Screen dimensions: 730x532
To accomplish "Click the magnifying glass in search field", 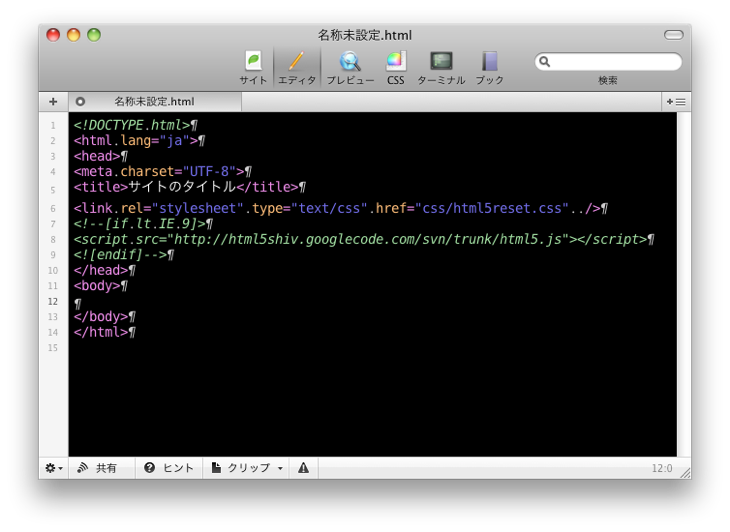I will point(545,62).
